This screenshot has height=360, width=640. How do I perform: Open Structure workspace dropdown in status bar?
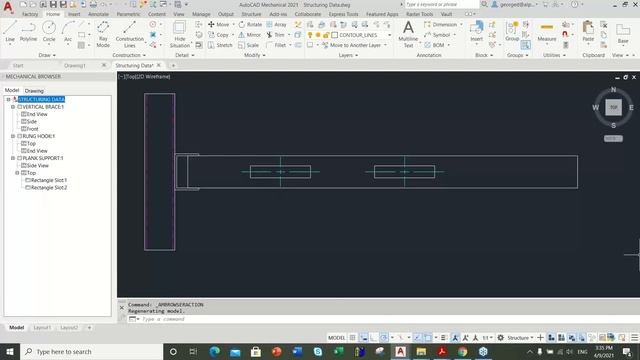tap(520, 338)
